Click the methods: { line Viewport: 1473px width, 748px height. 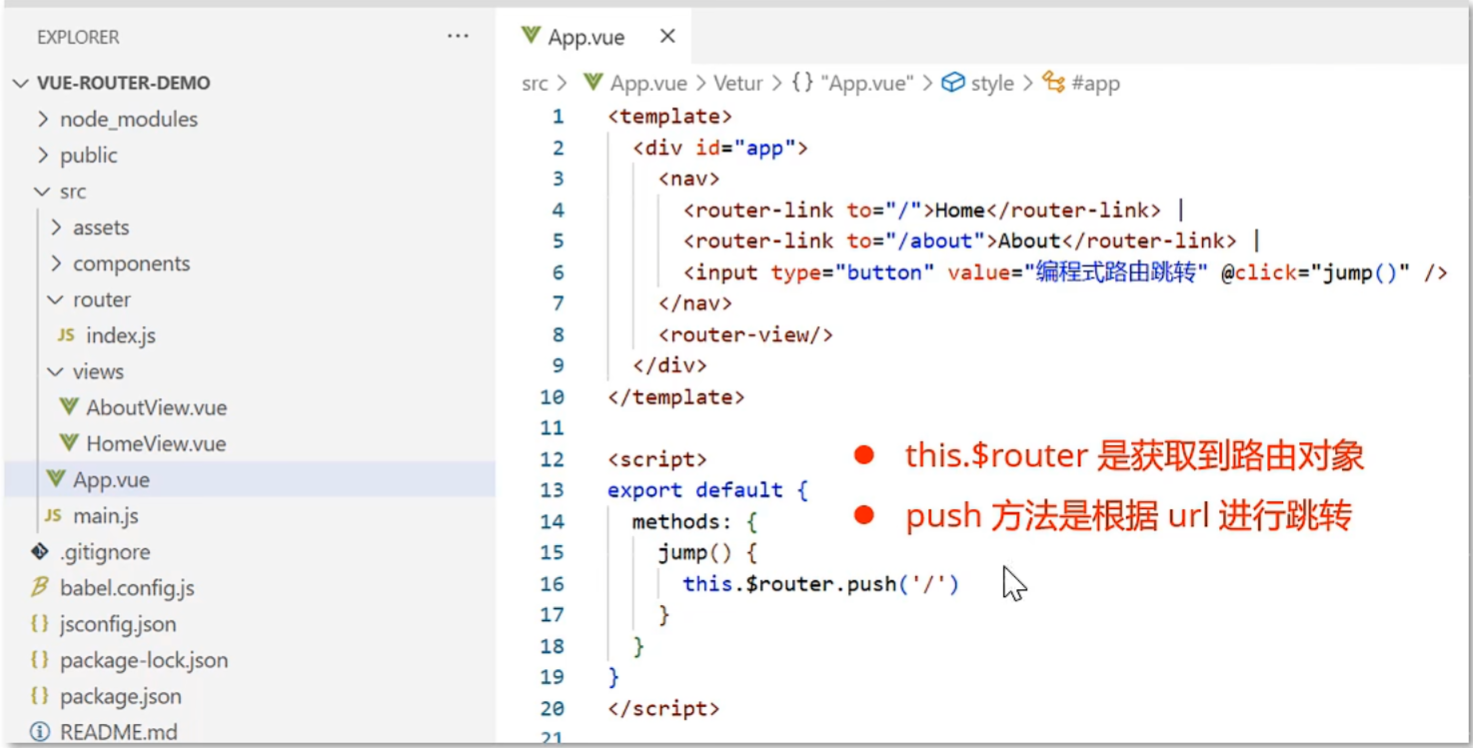pyautogui.click(x=696, y=522)
